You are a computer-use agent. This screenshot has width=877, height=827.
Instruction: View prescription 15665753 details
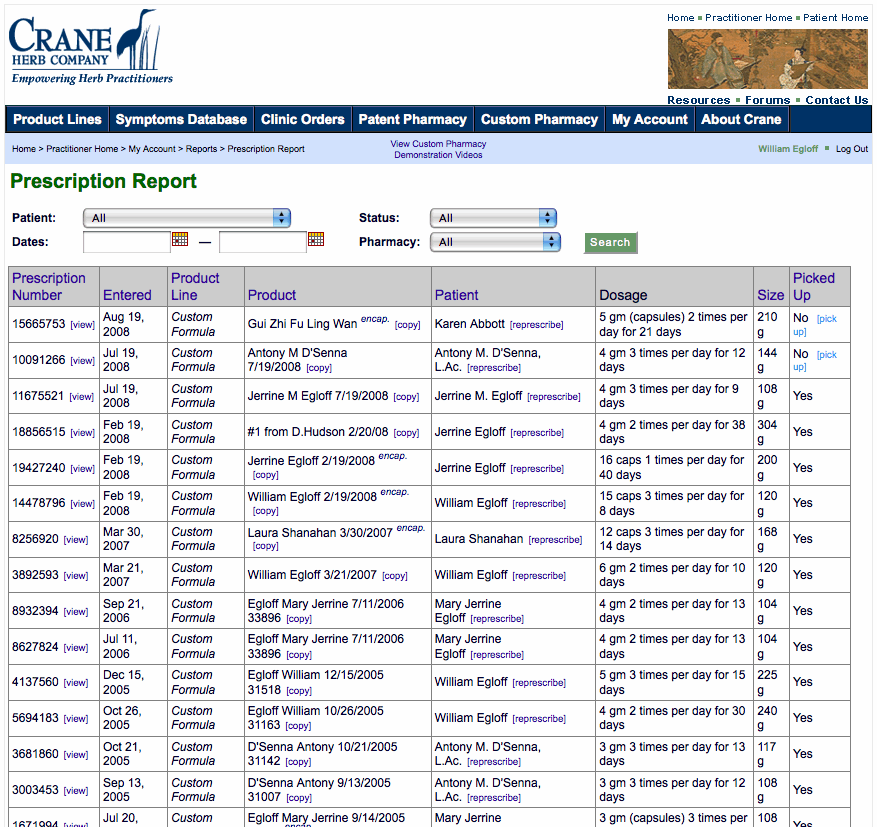[x=82, y=325]
